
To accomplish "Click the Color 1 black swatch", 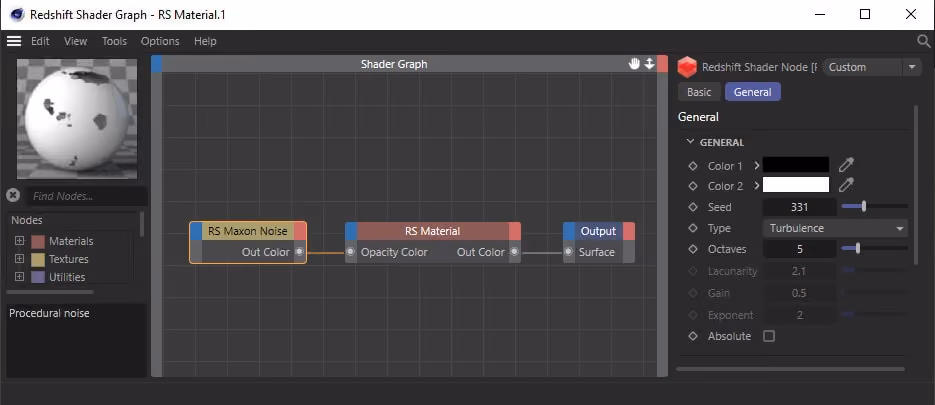I will (x=795, y=165).
